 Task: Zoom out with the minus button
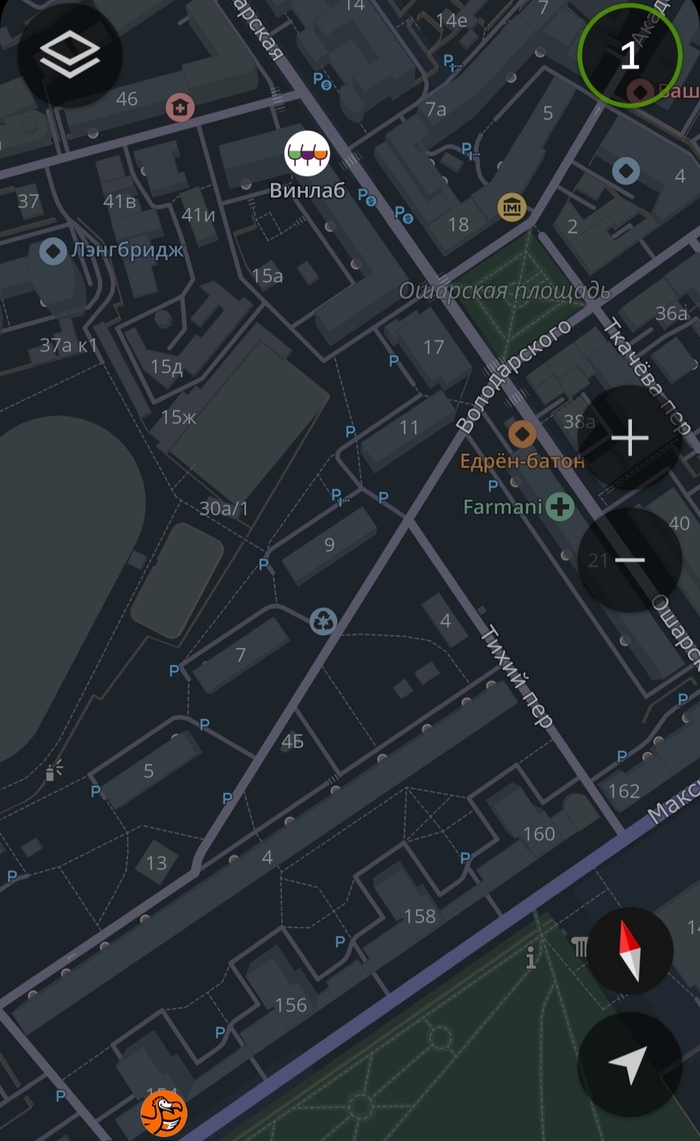pyautogui.click(x=629, y=560)
